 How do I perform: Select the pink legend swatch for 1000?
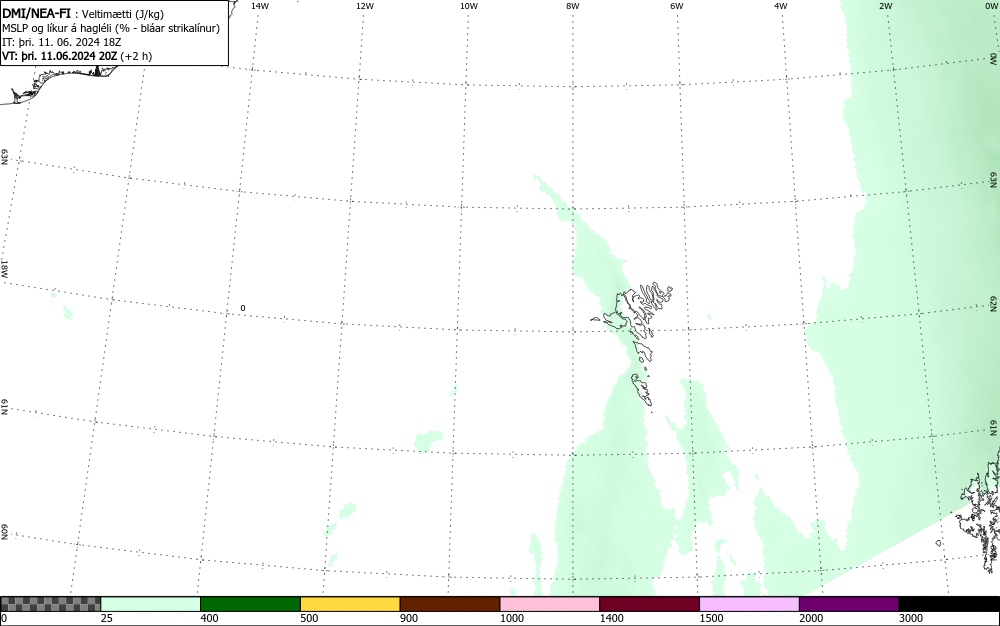coord(550,604)
